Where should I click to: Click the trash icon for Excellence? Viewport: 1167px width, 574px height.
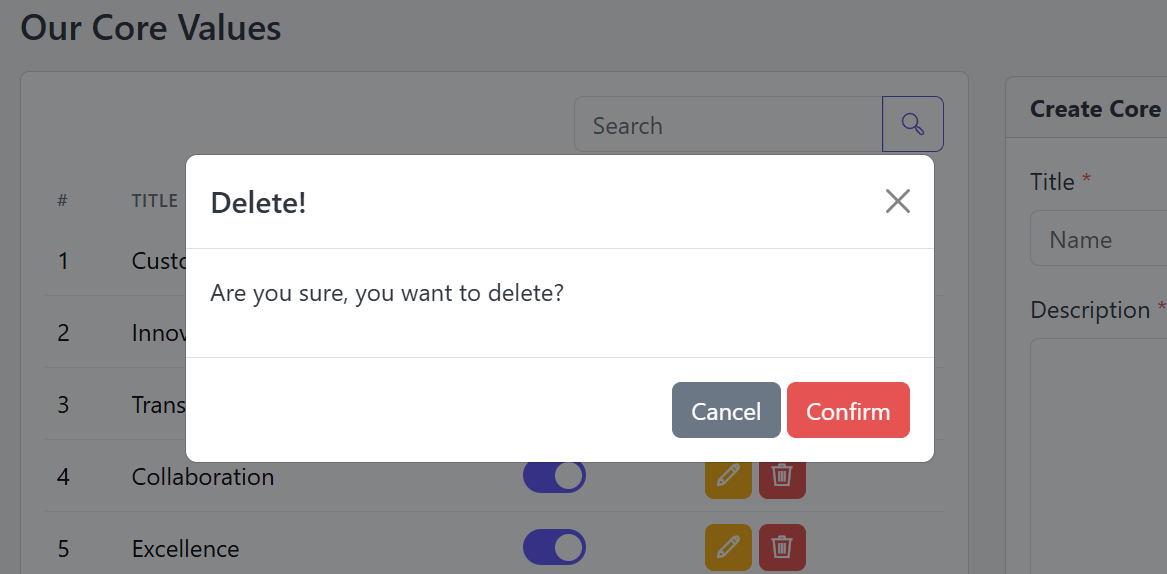point(781,548)
